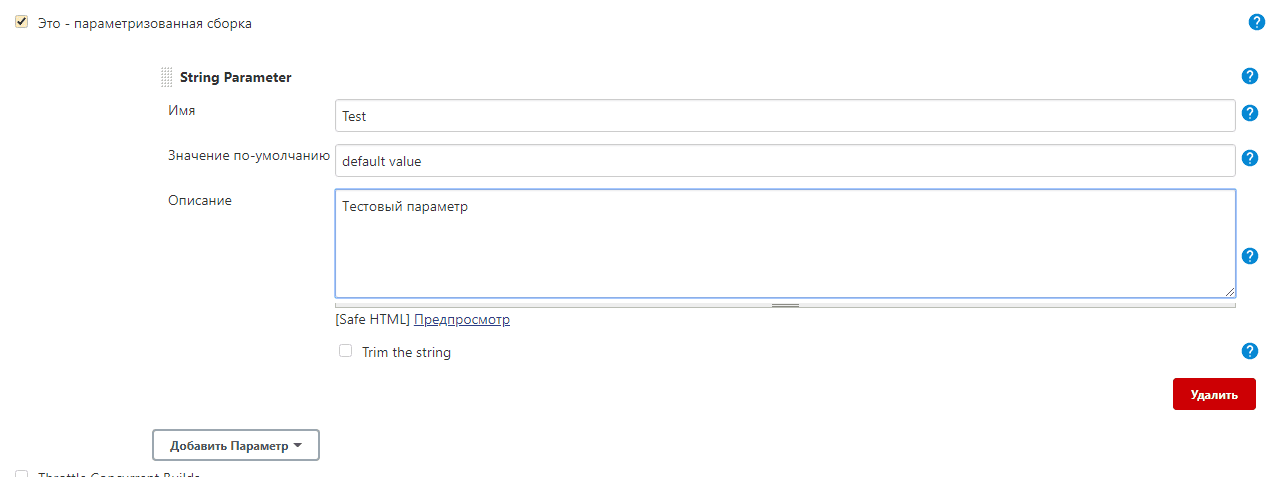Image resolution: width=1280 pixels, height=477 pixels.
Task: Show help for the Описание field
Action: click(1249, 256)
